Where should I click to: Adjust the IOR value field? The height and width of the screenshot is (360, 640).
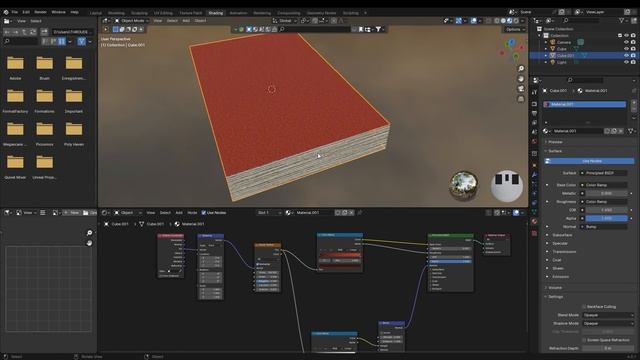pos(607,210)
